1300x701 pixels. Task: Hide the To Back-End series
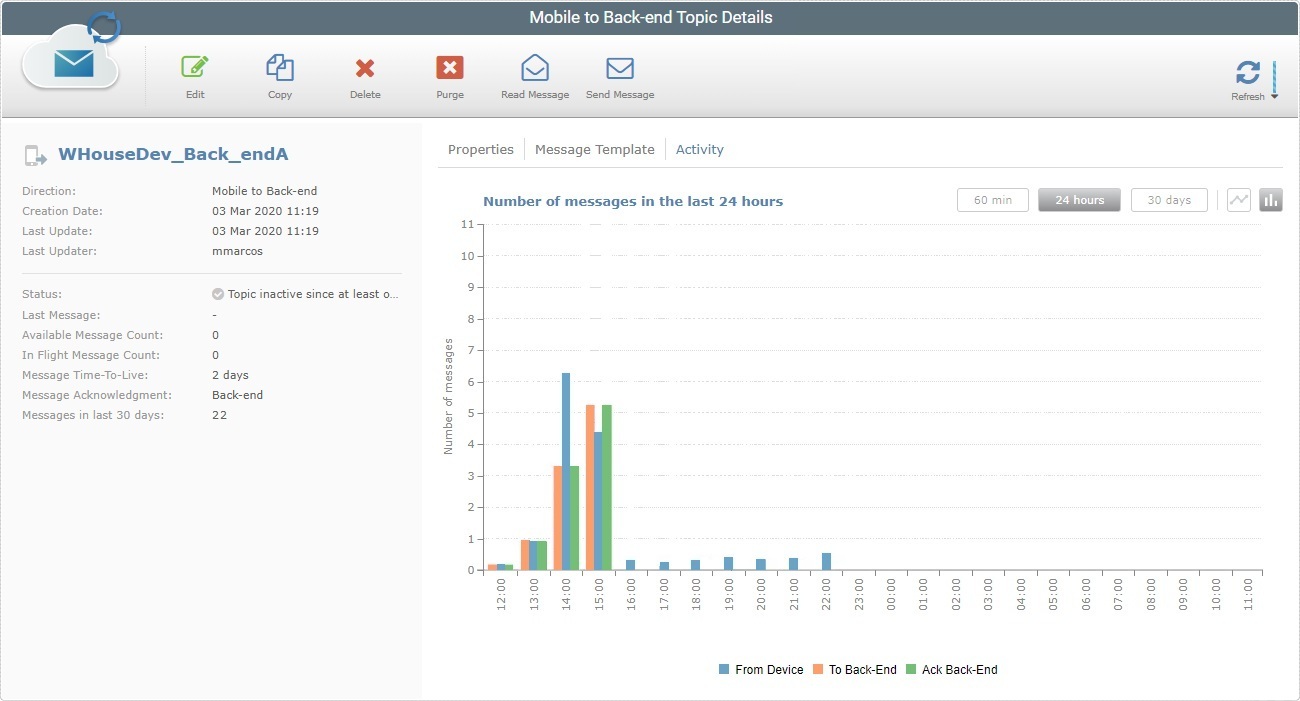pyautogui.click(x=855, y=669)
